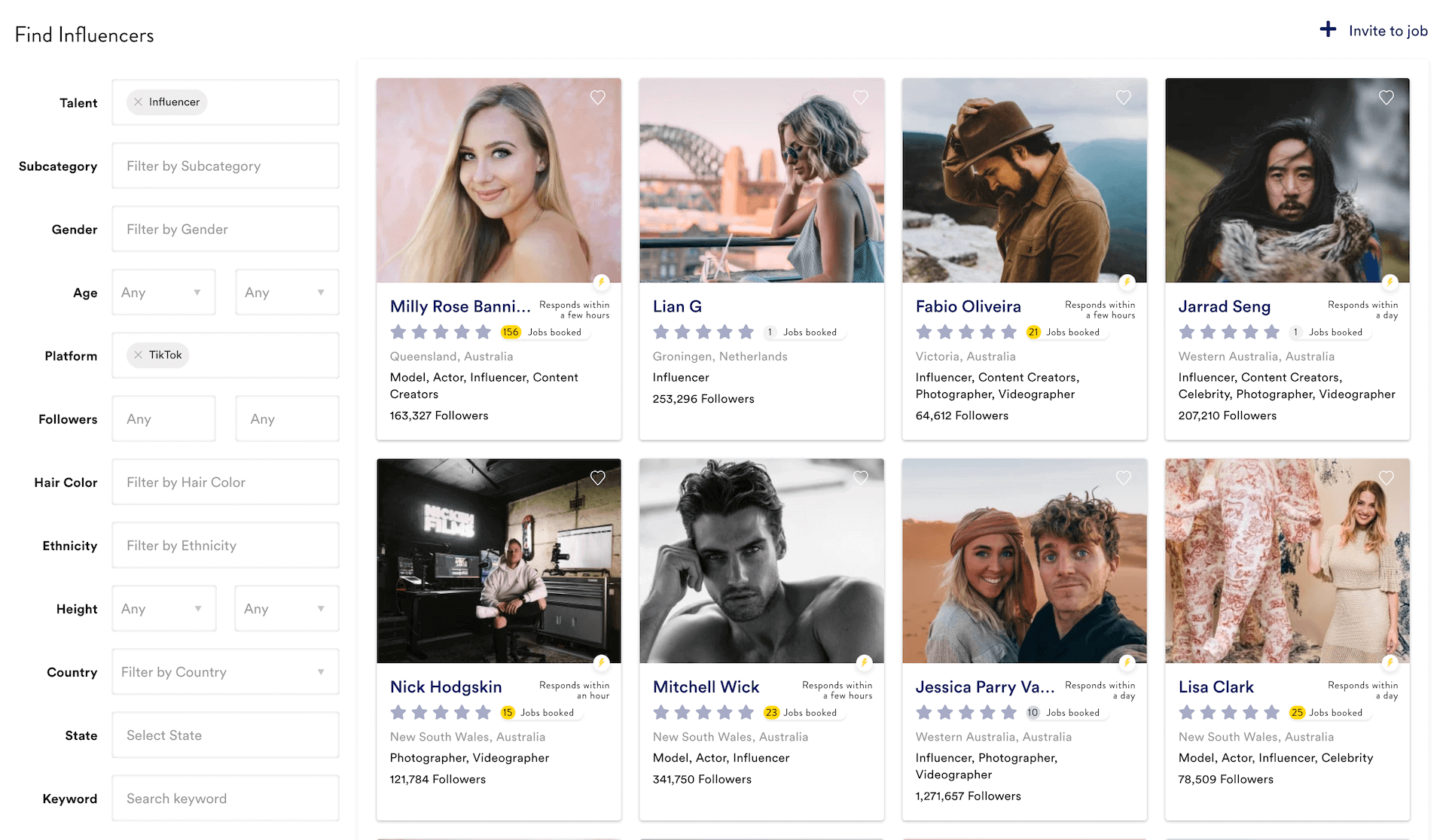This screenshot has height=840, width=1446.
Task: Open the maximum Height dropdown
Action: 287,608
